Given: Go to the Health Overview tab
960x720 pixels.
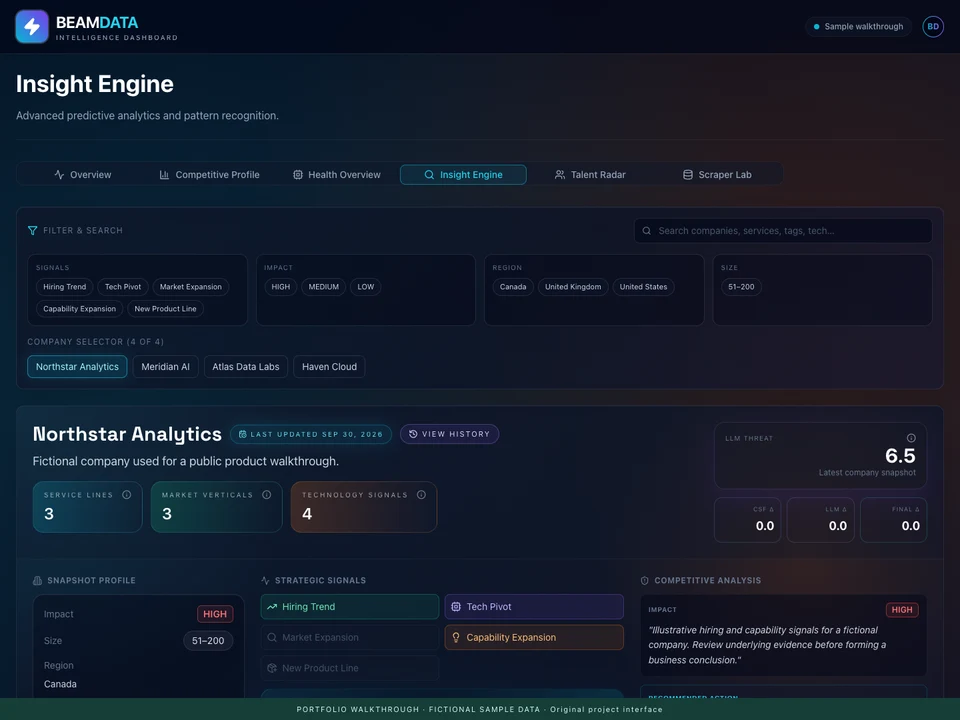Looking at the screenshot, I should click(337, 174).
